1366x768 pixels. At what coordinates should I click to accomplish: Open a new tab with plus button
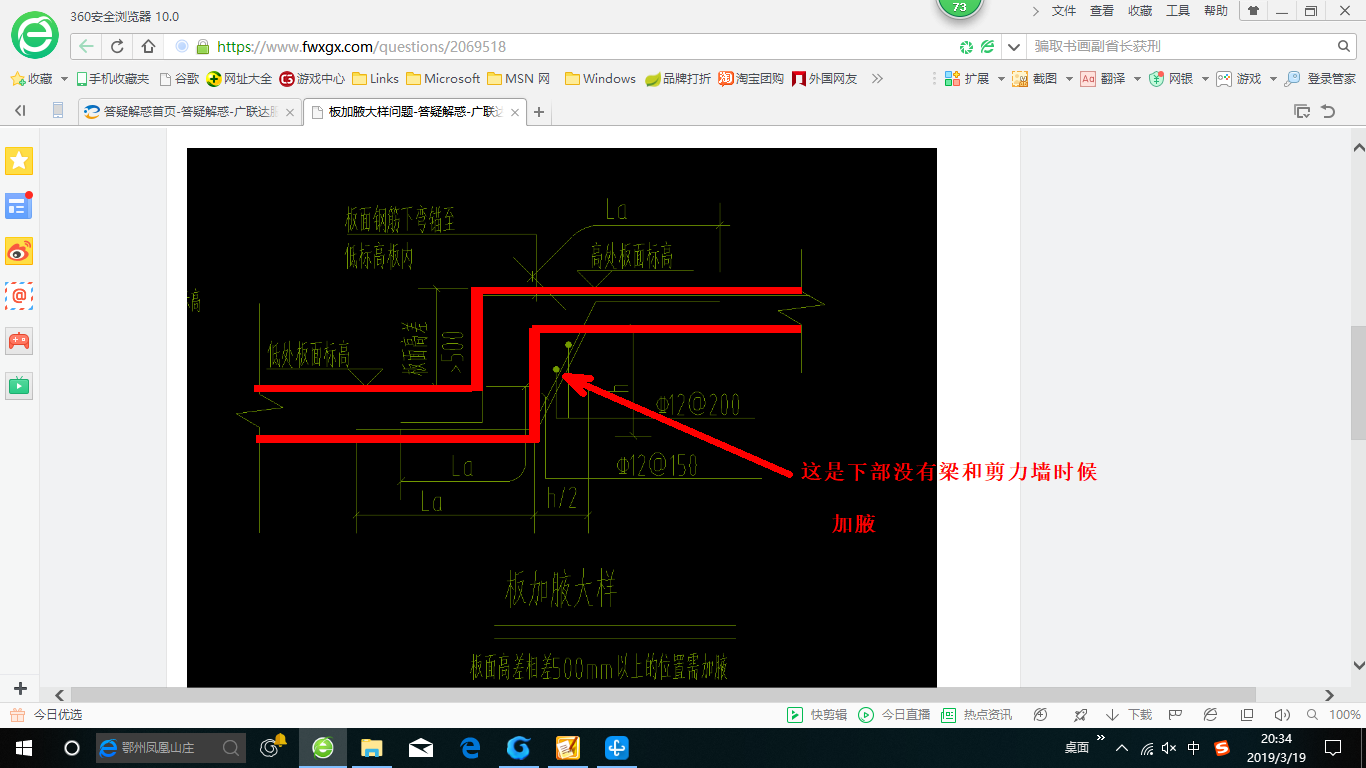[539, 112]
